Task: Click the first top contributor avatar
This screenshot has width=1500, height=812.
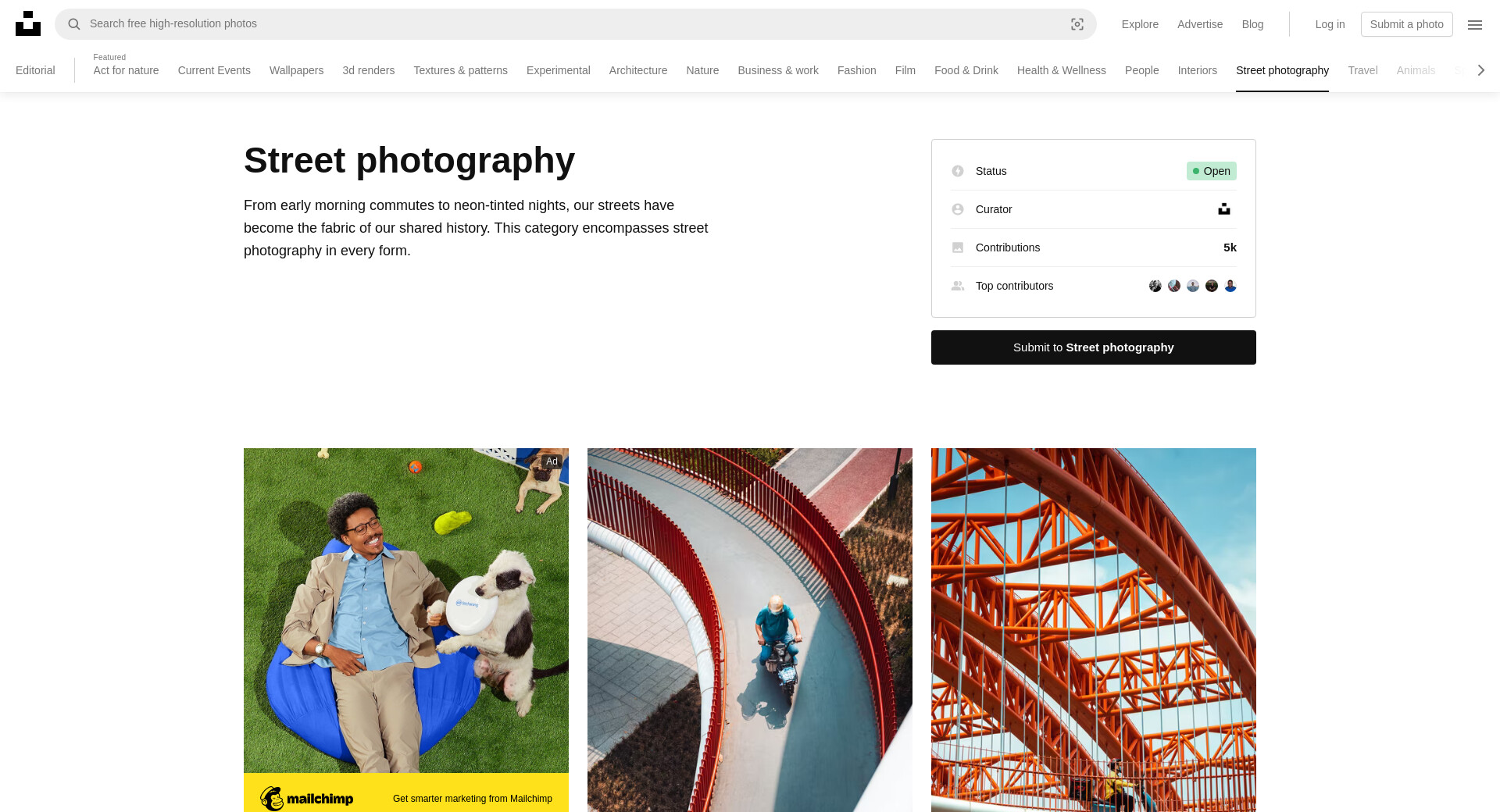Action: click(1155, 286)
